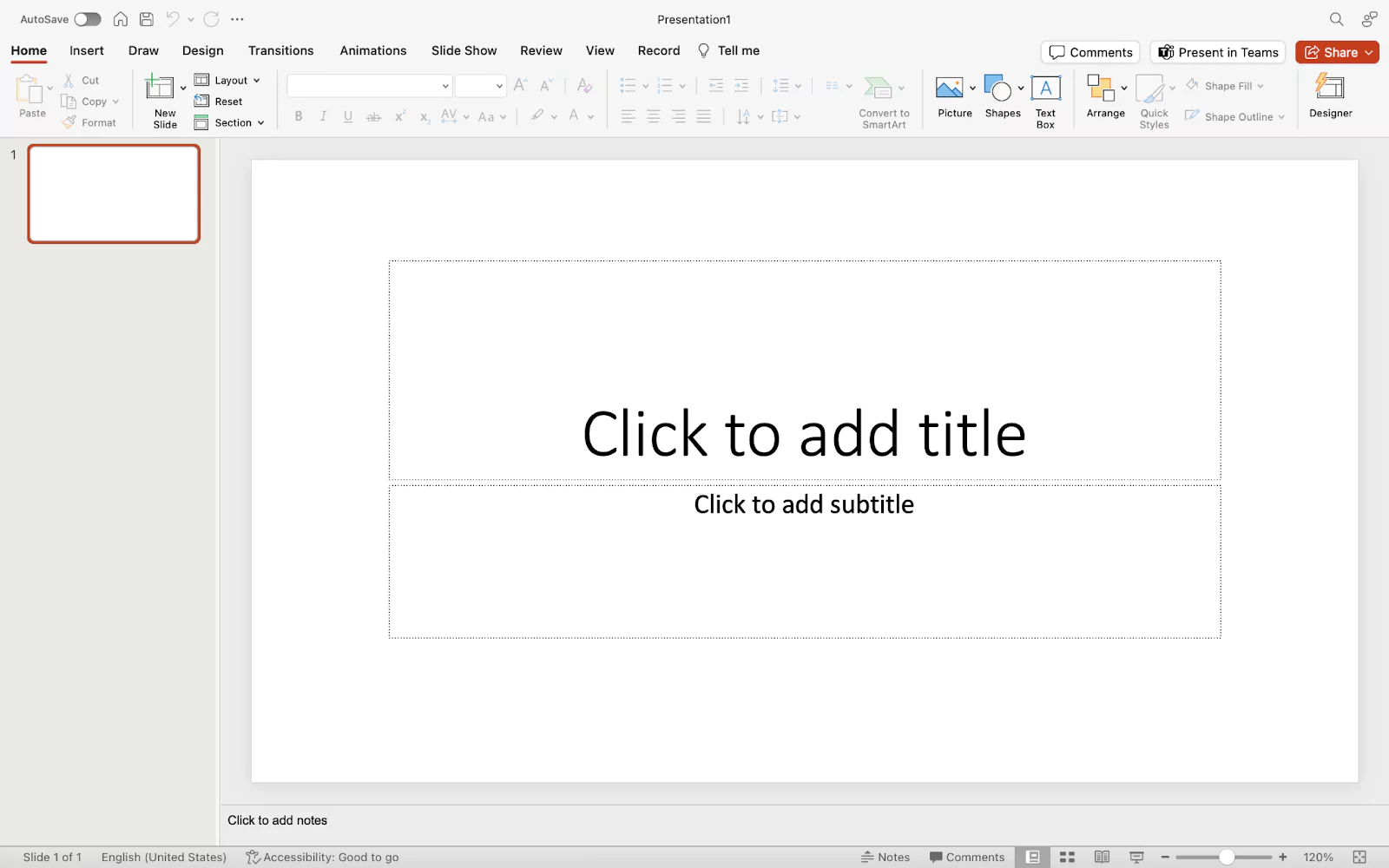Toggle Underline formatting

click(x=348, y=116)
